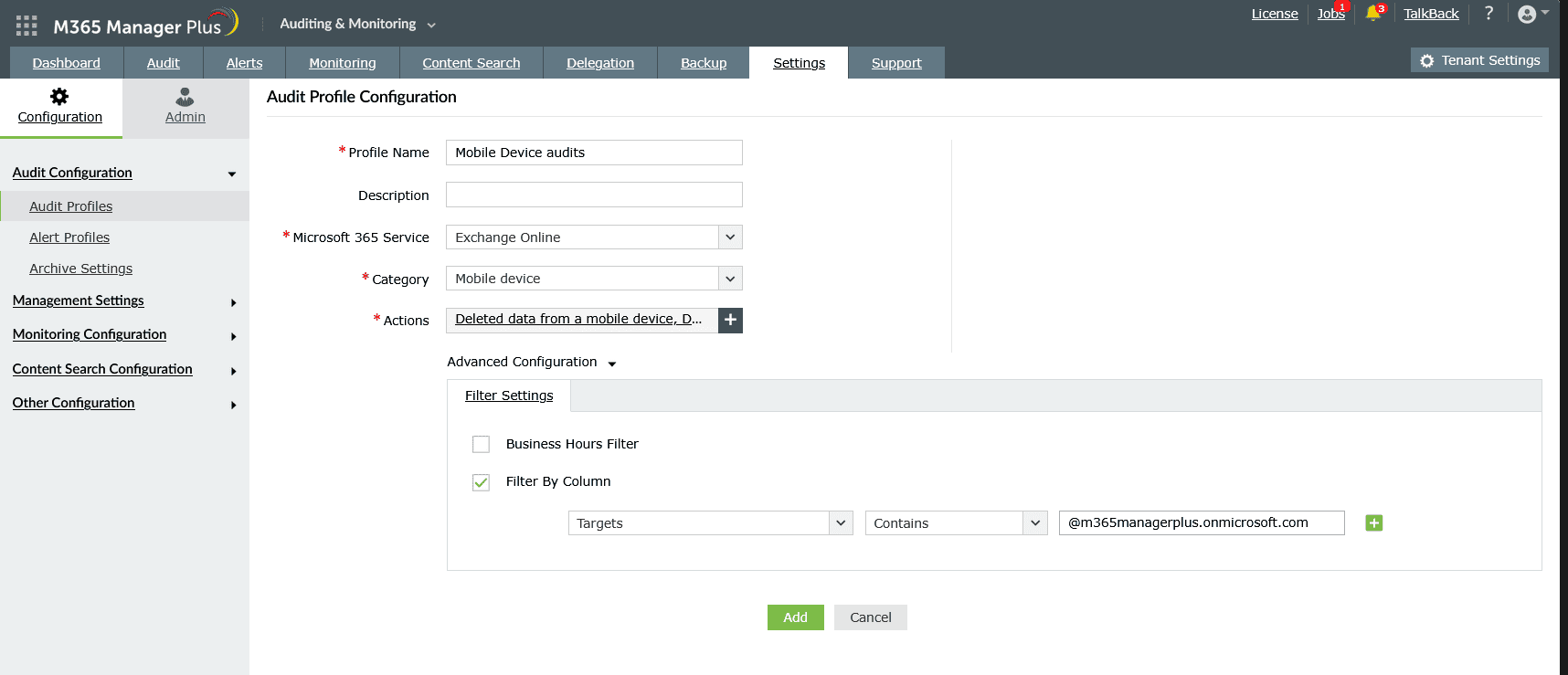The width and height of the screenshot is (1568, 675).
Task: Open Archive Settings in sidebar
Action: [x=80, y=269]
